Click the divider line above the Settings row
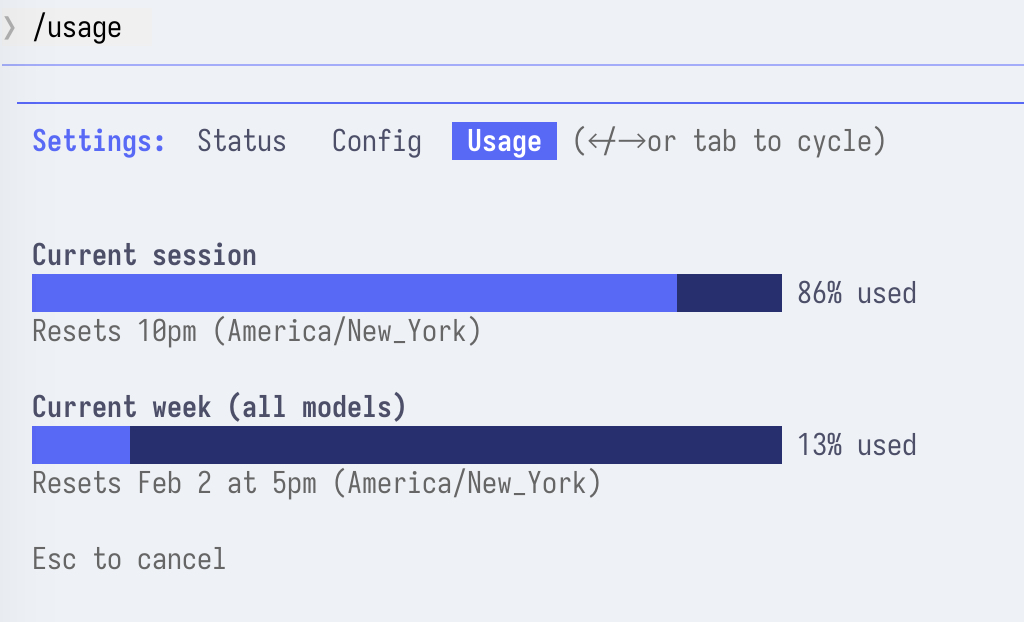The image size is (1024, 622). [520, 102]
